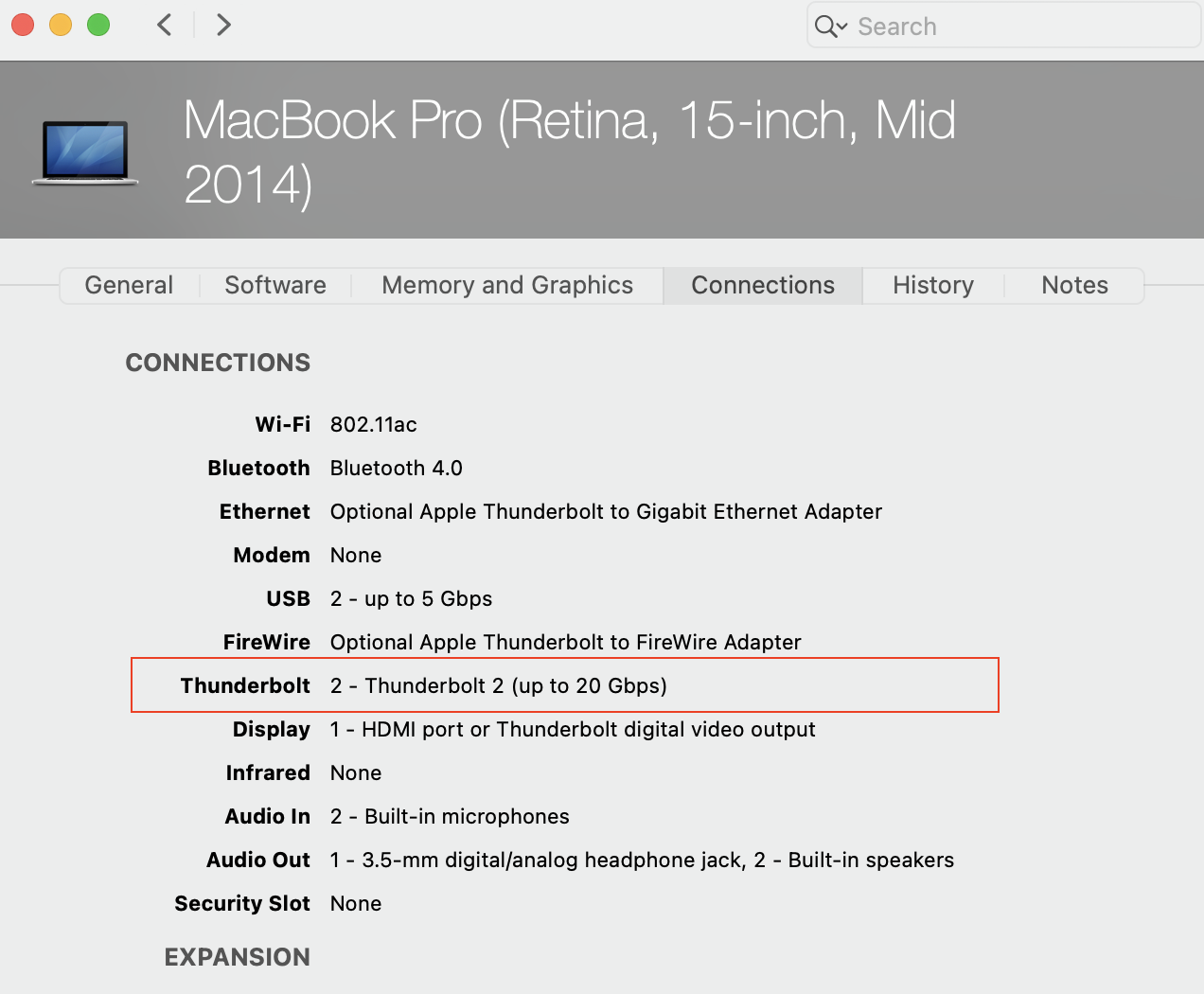Click the Thunderbolt row label
Screen dimensions: 1204x994
pos(245,685)
